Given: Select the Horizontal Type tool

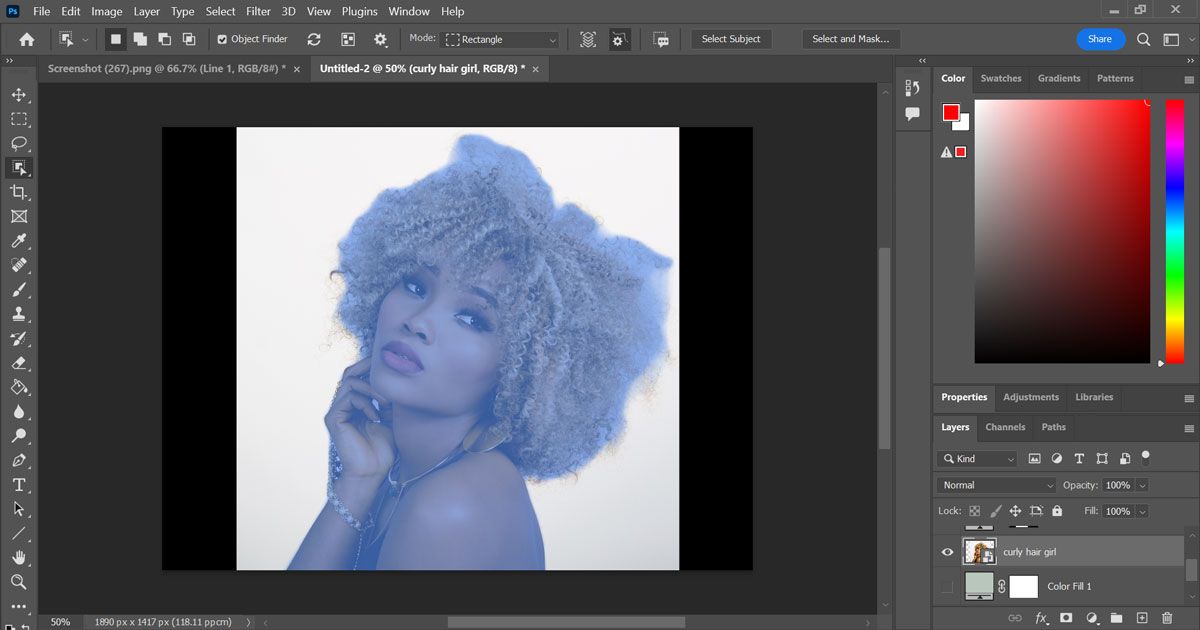Looking at the screenshot, I should [18, 485].
